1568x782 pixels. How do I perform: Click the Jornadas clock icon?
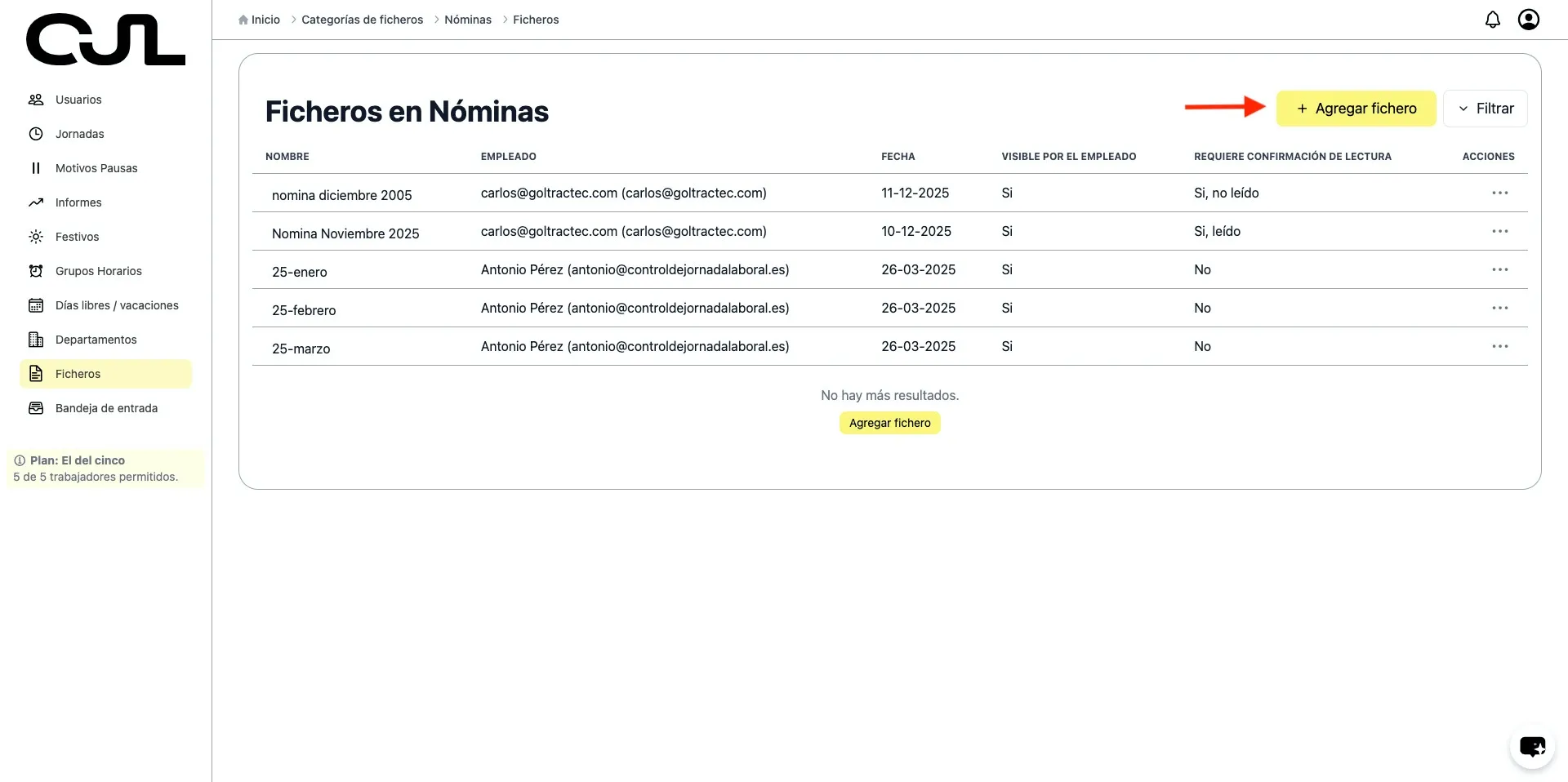pyautogui.click(x=36, y=134)
